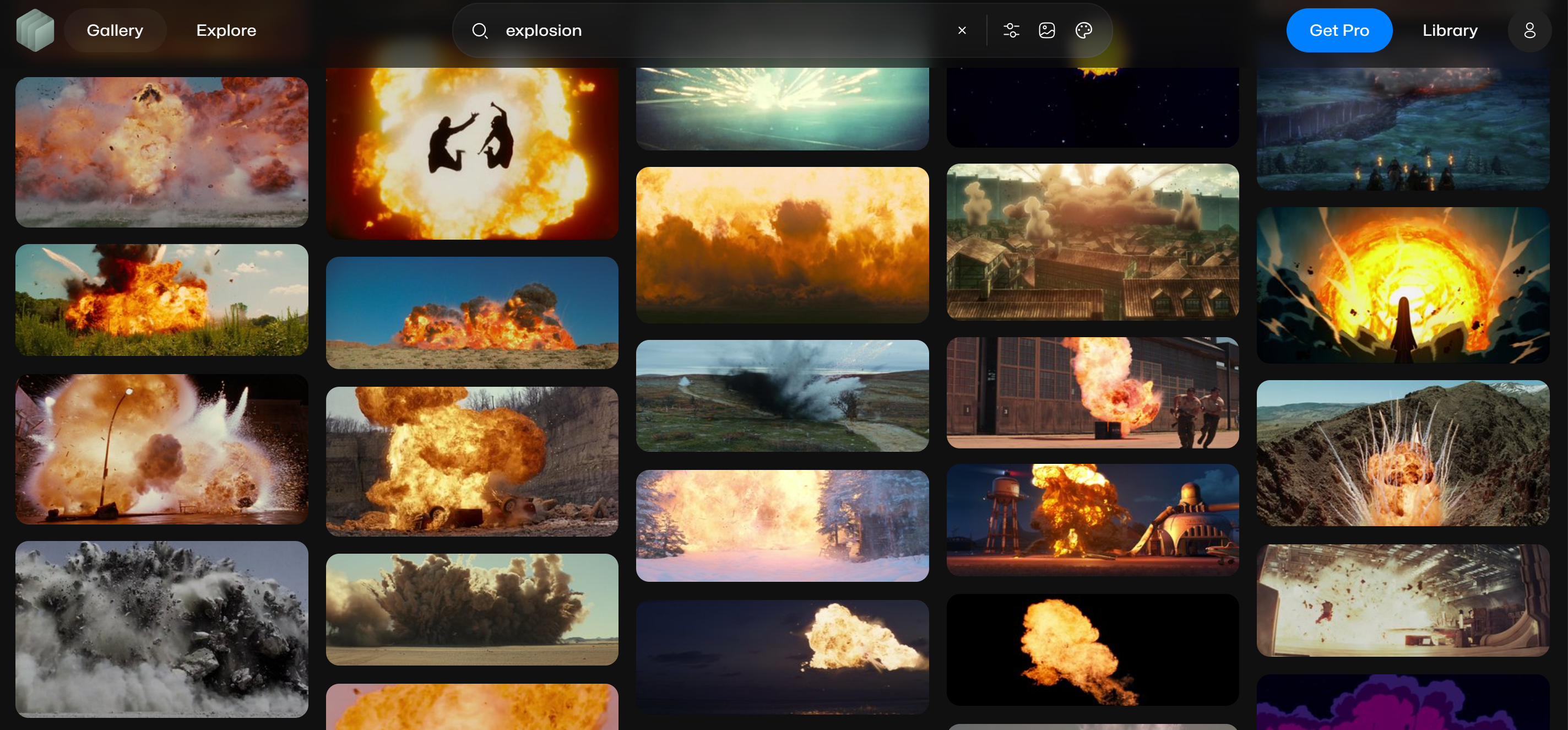The height and width of the screenshot is (730, 1568).
Task: Select the men running from fireball thumbnail
Action: click(x=1093, y=393)
